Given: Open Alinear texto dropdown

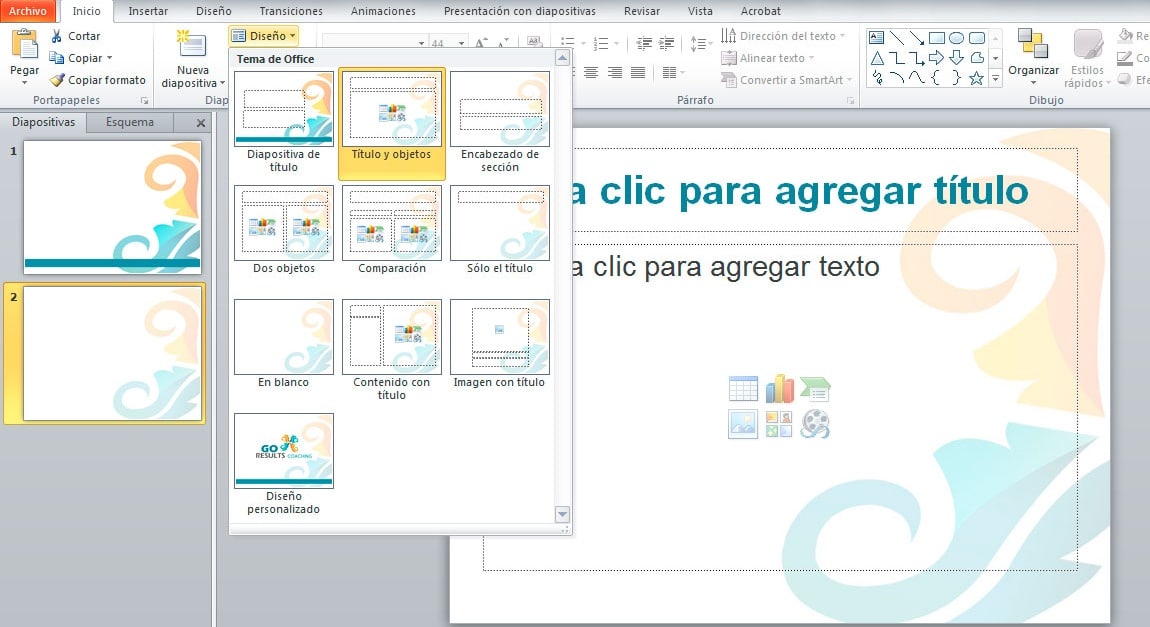Looking at the screenshot, I should (x=767, y=58).
